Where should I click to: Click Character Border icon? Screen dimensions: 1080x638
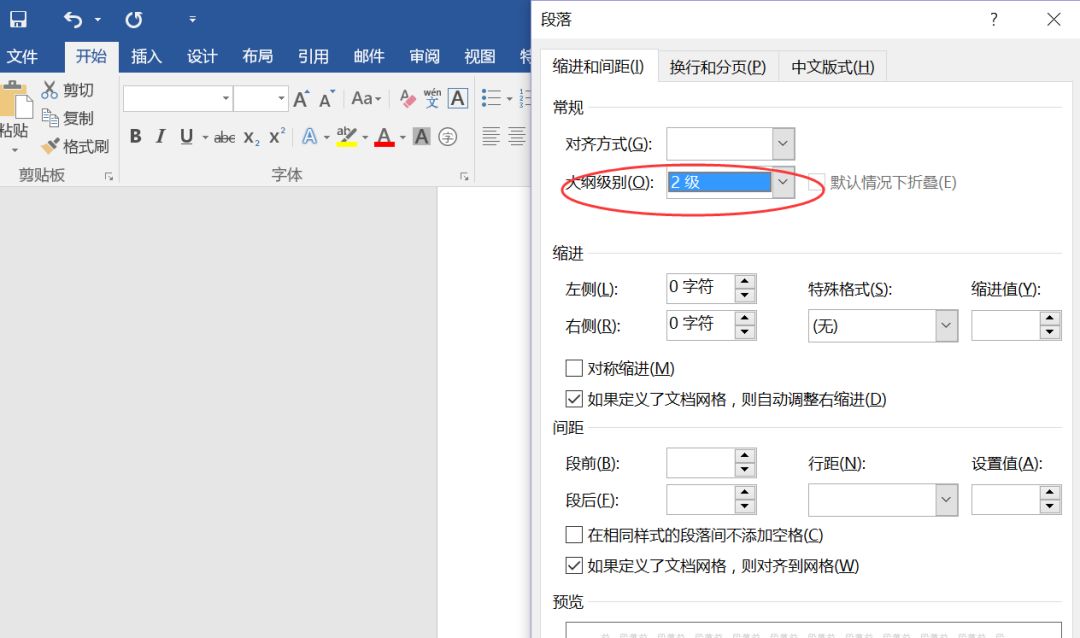click(x=458, y=99)
